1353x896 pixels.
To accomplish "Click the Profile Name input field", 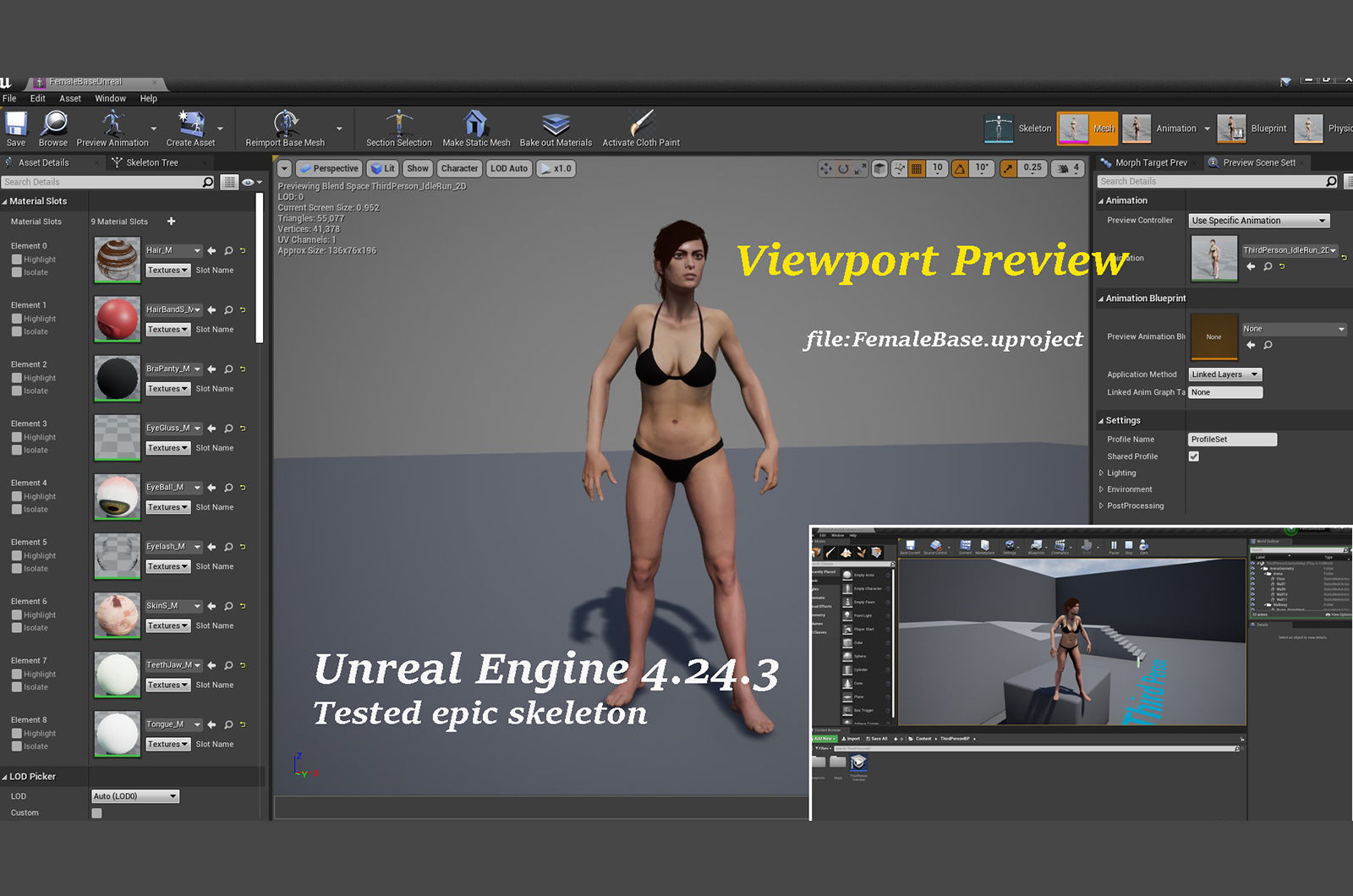I will click(x=1232, y=440).
